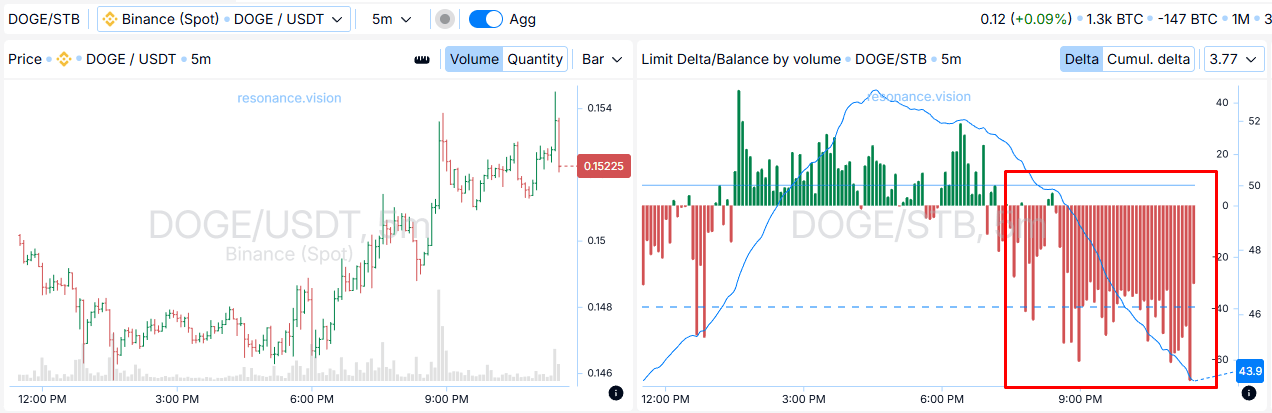Screen dimensions: 1272x413
Task: Click the resonance.vision link on delta chart
Action: (x=919, y=97)
